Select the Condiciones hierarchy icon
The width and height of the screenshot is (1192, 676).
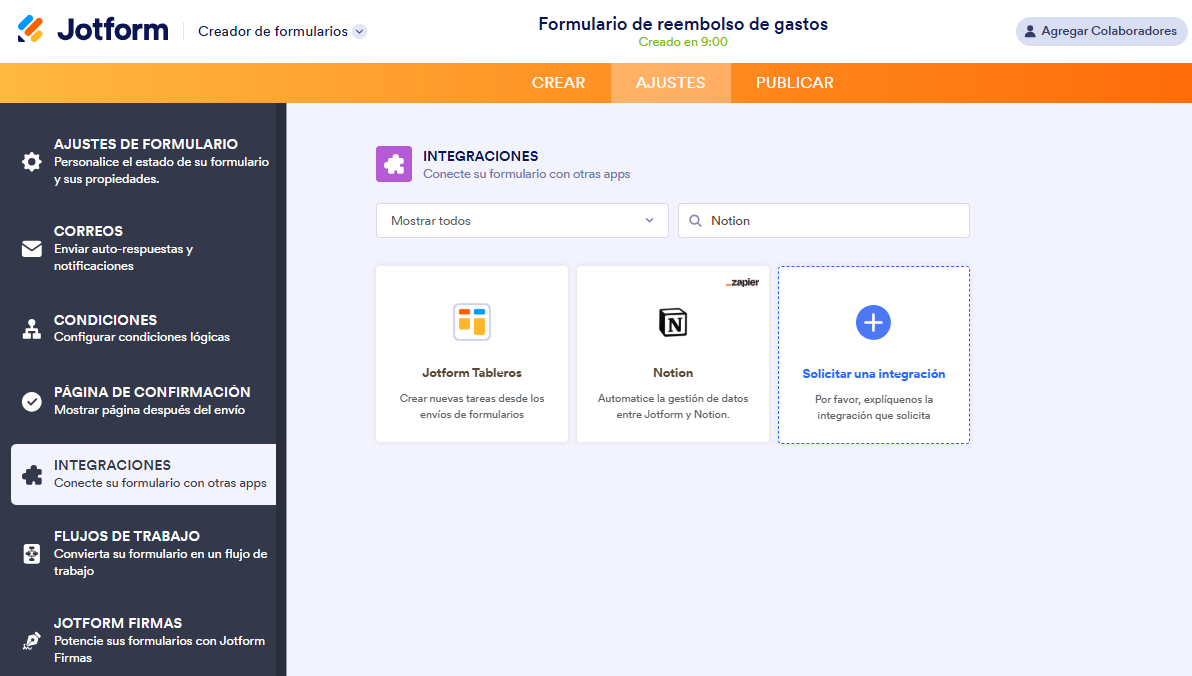click(x=32, y=329)
